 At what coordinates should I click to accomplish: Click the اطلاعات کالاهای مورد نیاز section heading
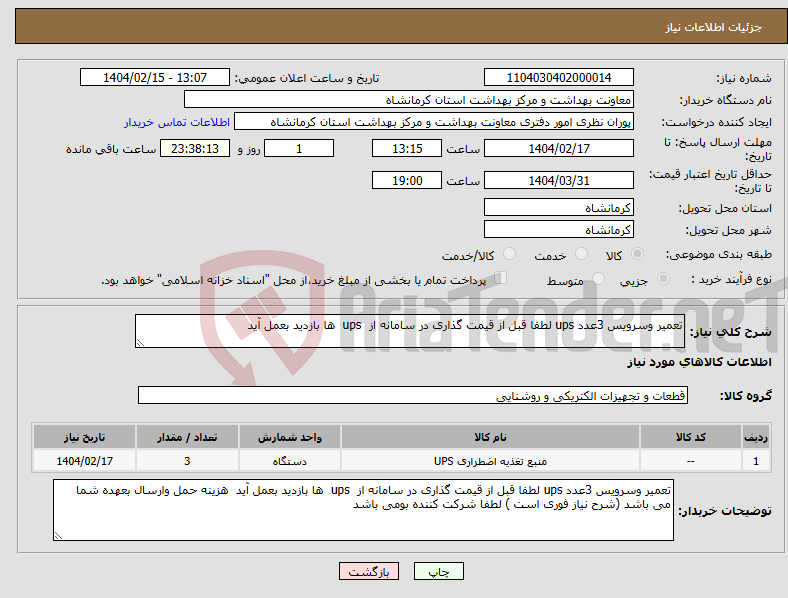pos(700,362)
